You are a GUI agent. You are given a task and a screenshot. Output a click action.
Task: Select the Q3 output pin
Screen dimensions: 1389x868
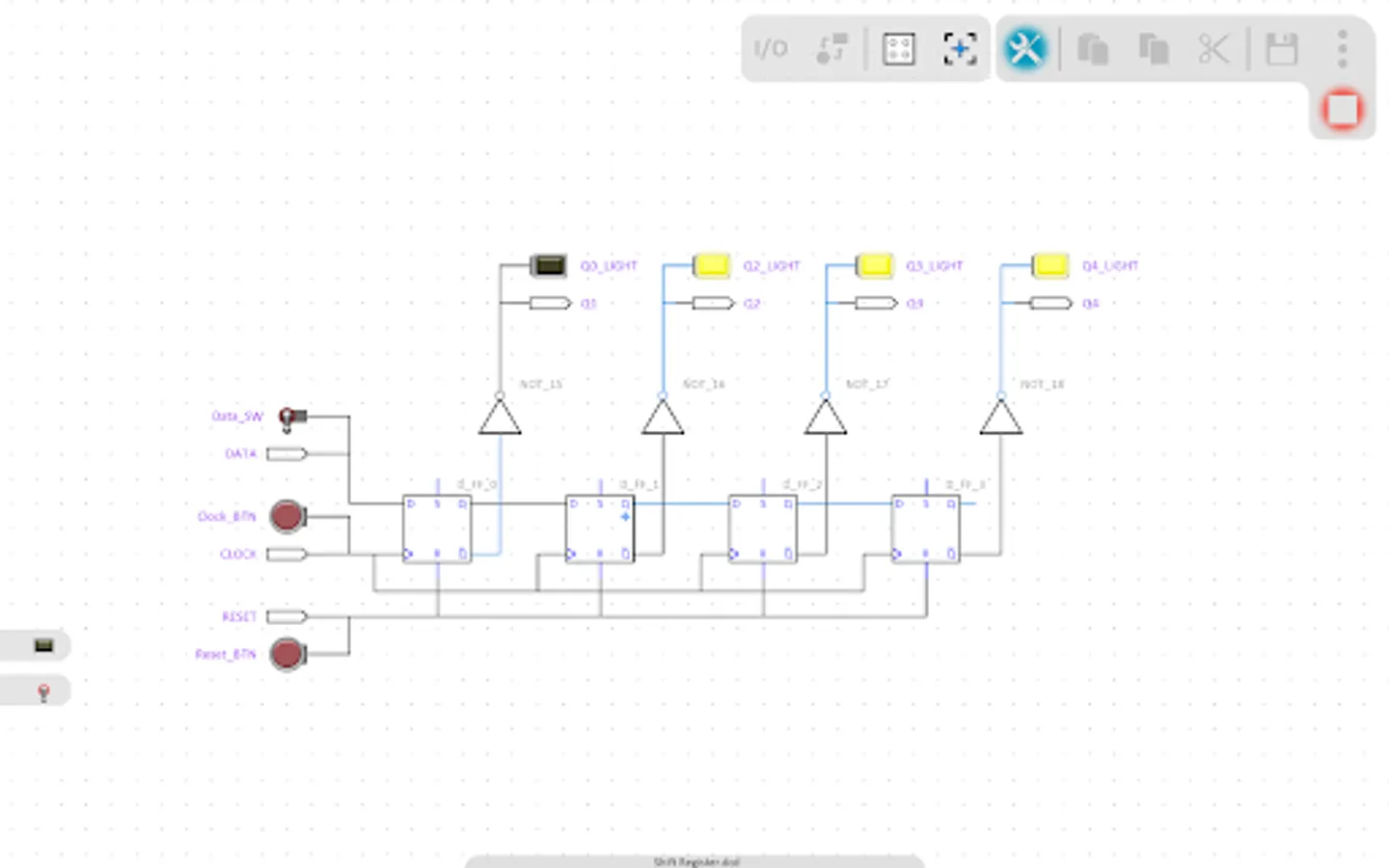(876, 303)
